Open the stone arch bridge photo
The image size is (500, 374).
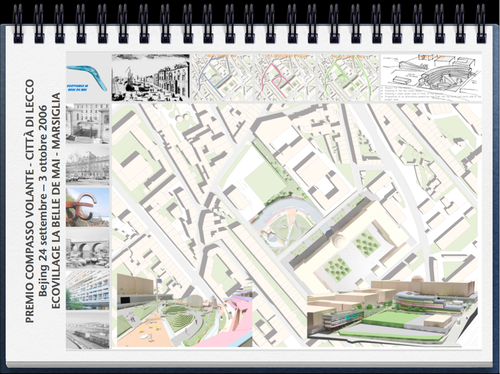[x=88, y=248]
